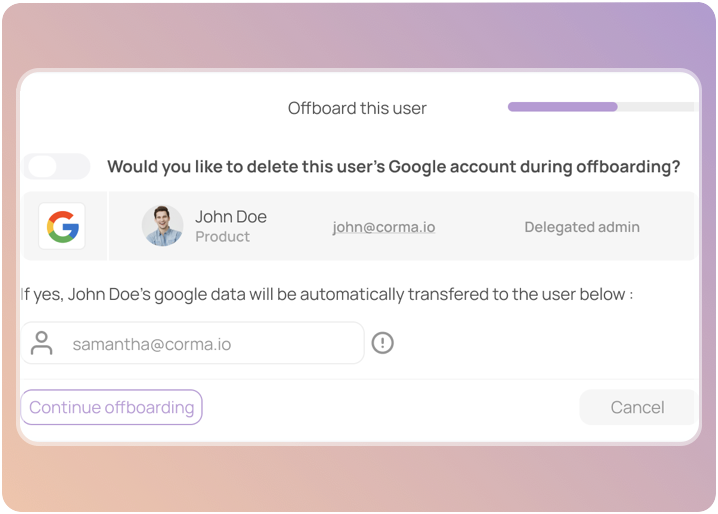718x514 pixels.
Task: Select the "Delegated admin" role label
Action: 582,227
